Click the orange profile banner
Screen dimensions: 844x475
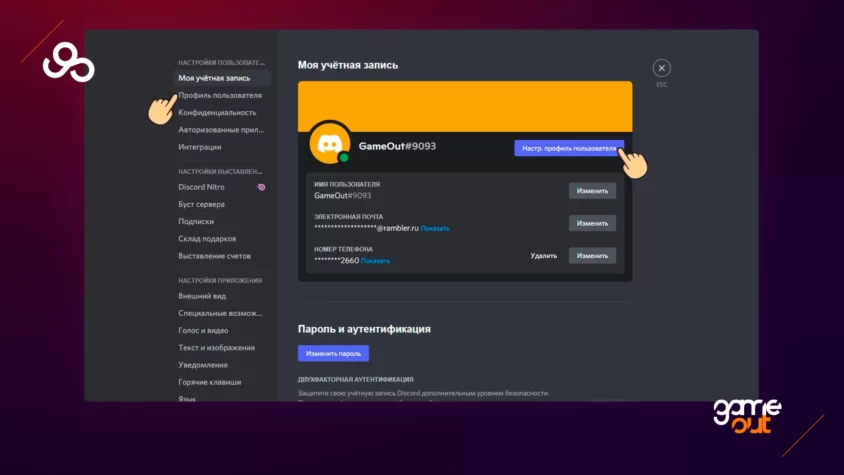coord(465,106)
